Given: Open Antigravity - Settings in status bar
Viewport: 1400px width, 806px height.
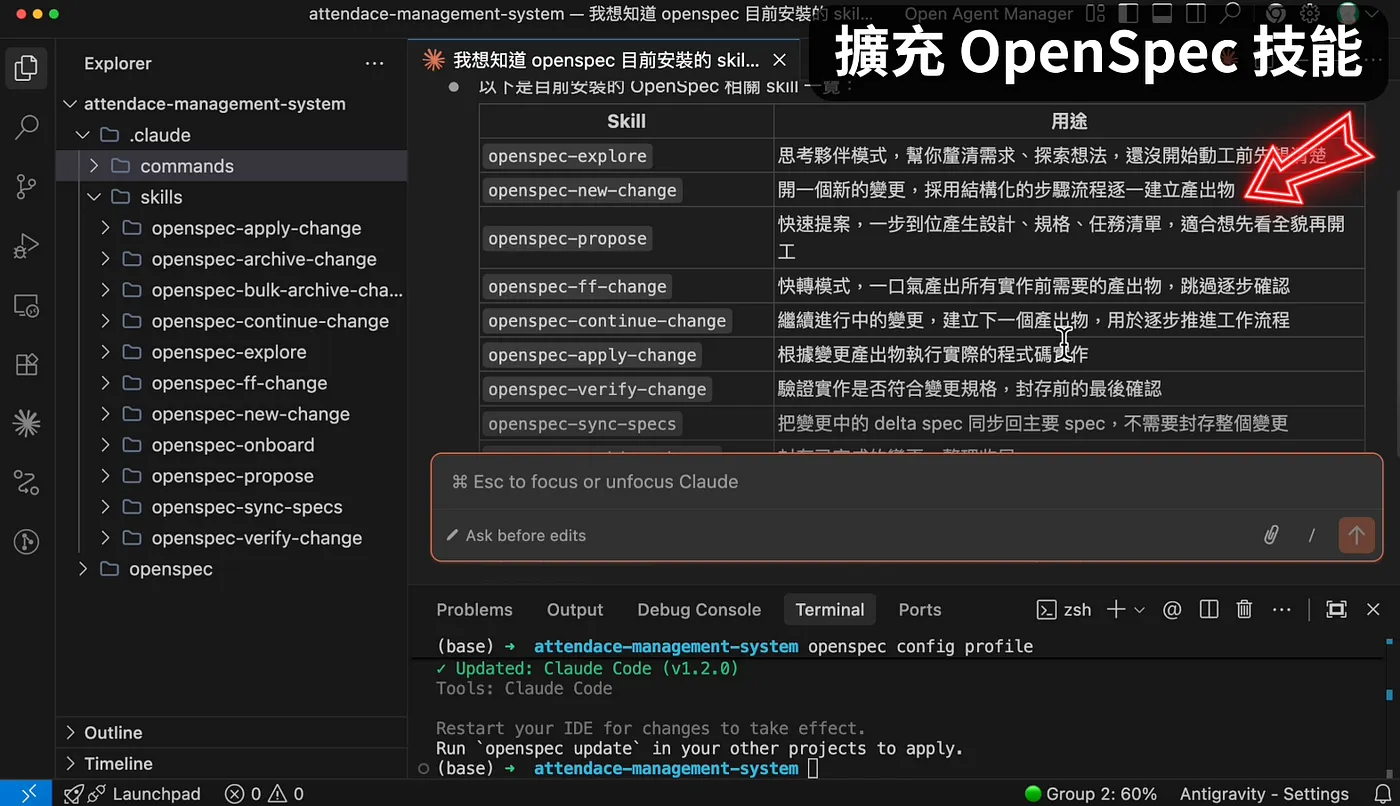Looking at the screenshot, I should pyautogui.click(x=1264, y=794).
